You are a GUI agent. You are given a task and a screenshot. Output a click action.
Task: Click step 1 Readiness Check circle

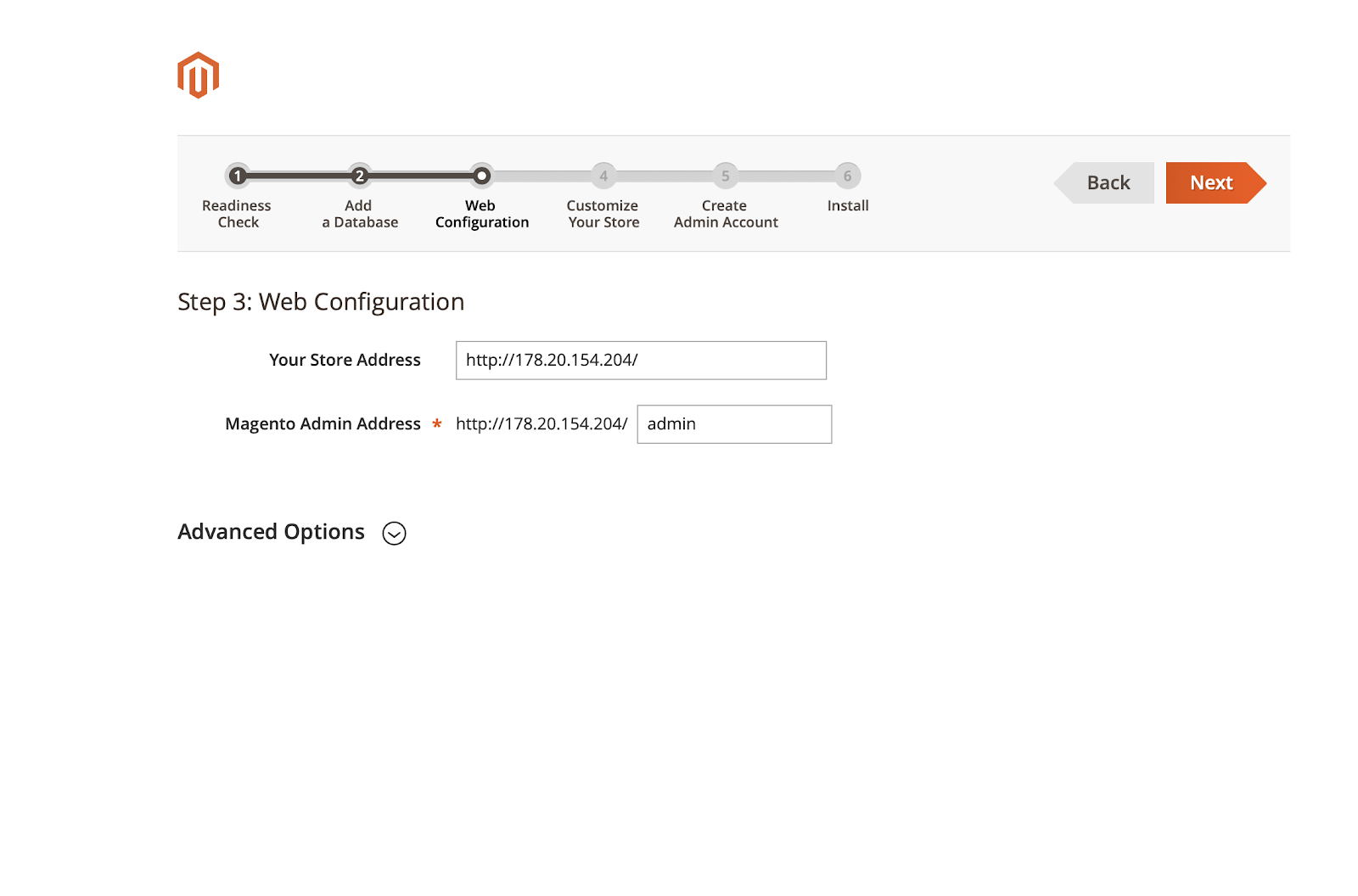pyautogui.click(x=238, y=176)
